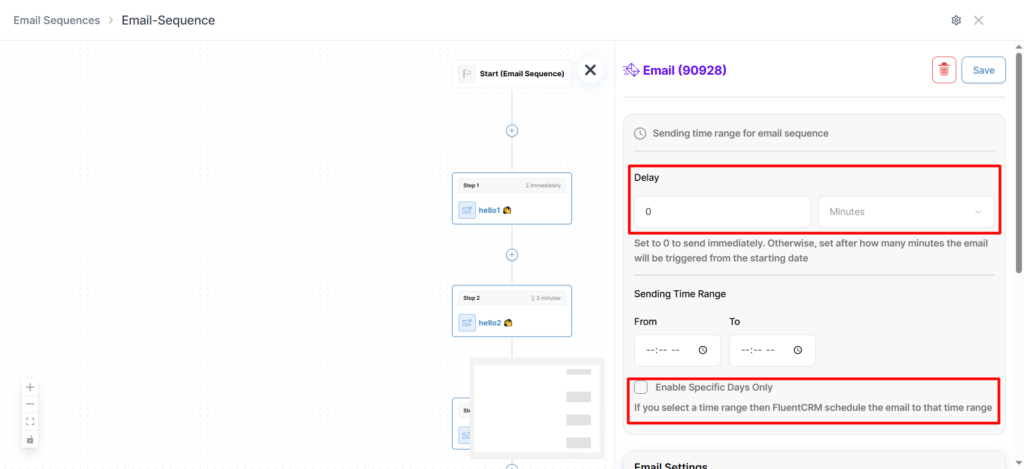Click zoom out minus on canvas controls
This screenshot has width=1024, height=469.
(x=30, y=404)
